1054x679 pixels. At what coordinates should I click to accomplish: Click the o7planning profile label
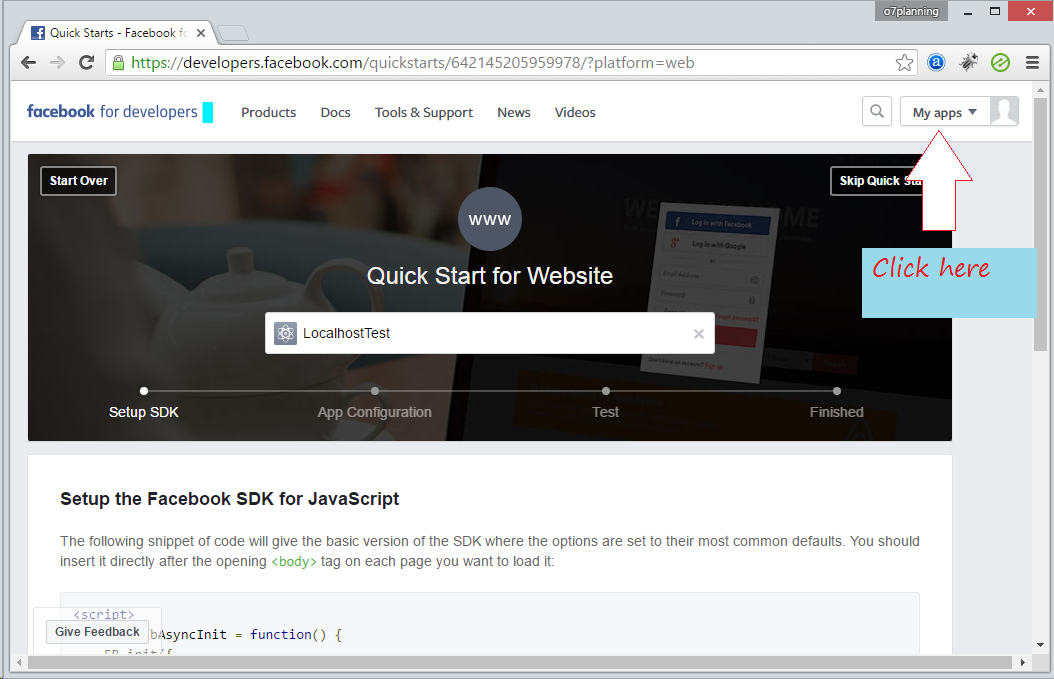[x=911, y=11]
